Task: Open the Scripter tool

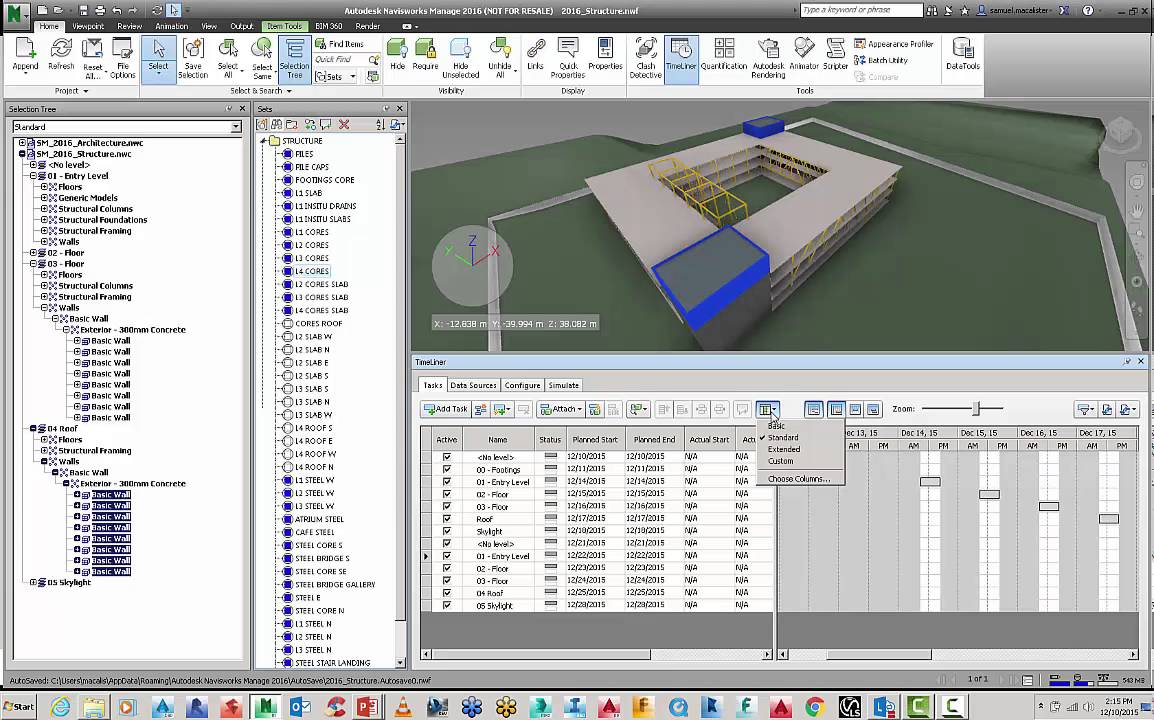Action: click(835, 55)
